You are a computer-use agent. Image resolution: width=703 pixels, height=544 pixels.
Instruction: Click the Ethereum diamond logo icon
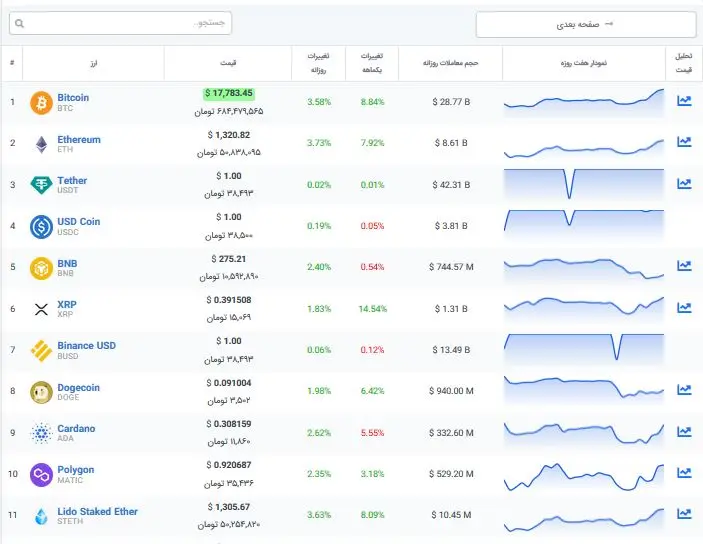coord(41,145)
